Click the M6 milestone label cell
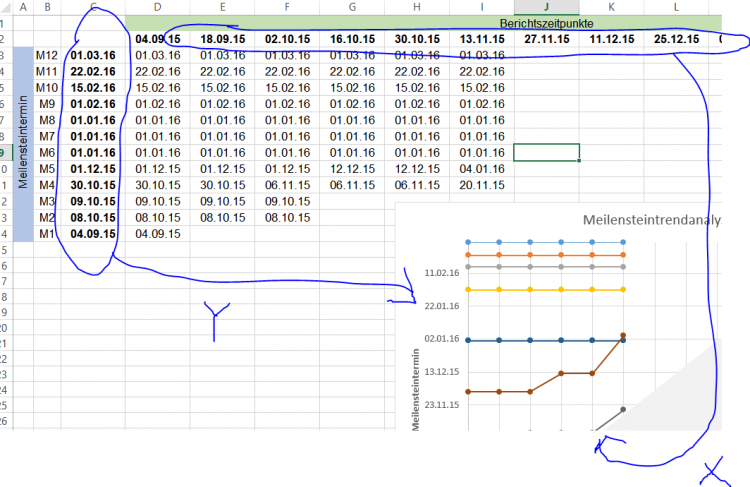This screenshot has height=487, width=750. [x=46, y=152]
